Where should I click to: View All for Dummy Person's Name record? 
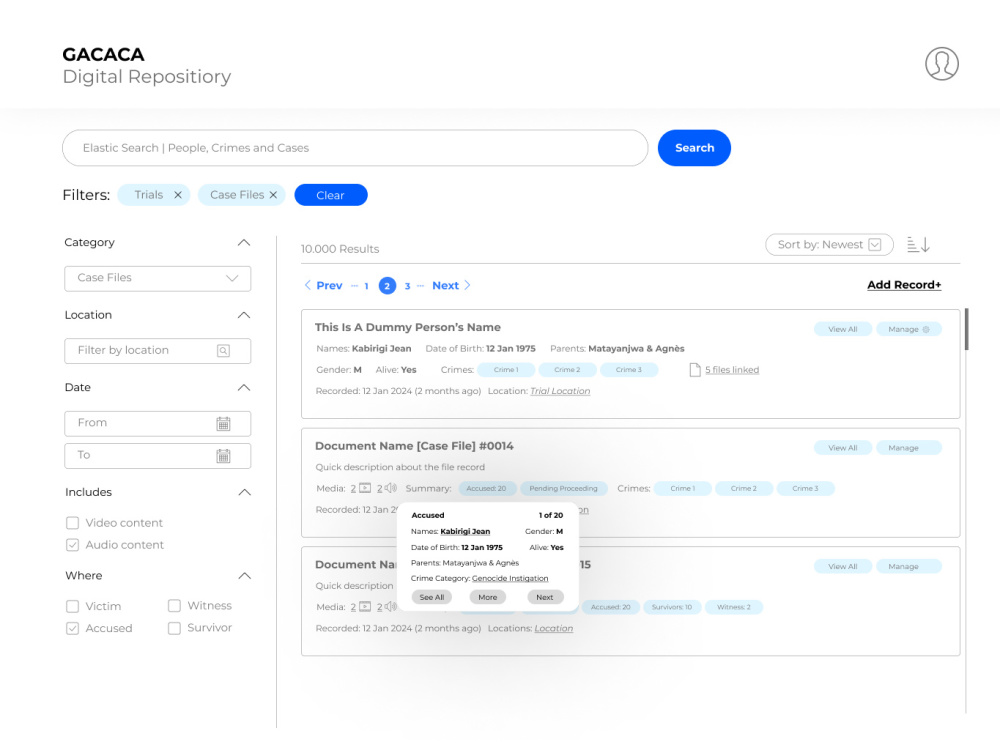pyautogui.click(x=842, y=330)
